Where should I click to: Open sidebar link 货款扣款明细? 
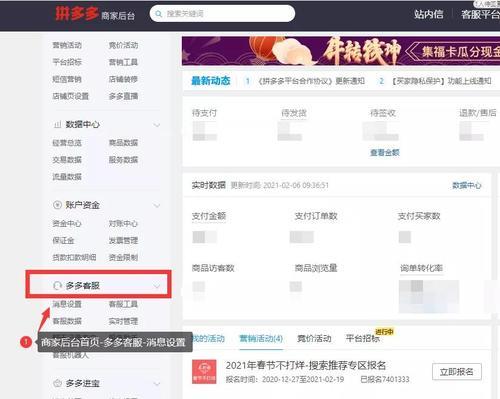pos(74,257)
